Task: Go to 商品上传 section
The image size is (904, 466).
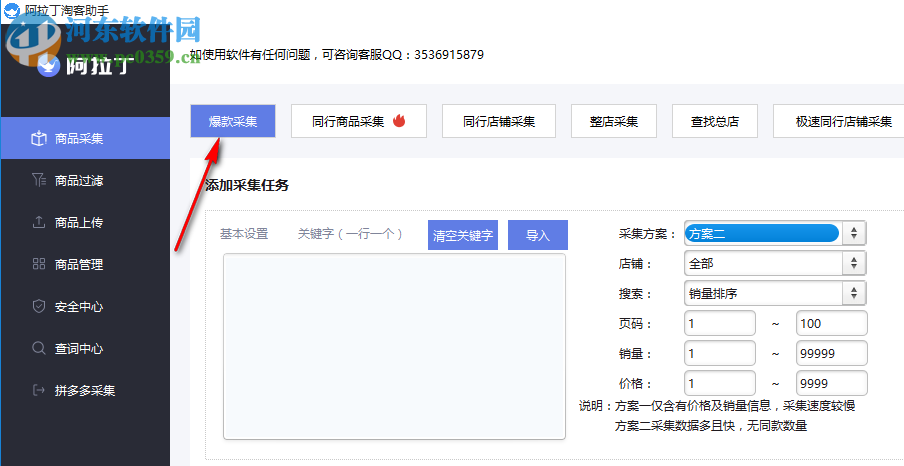Action: click(x=85, y=223)
